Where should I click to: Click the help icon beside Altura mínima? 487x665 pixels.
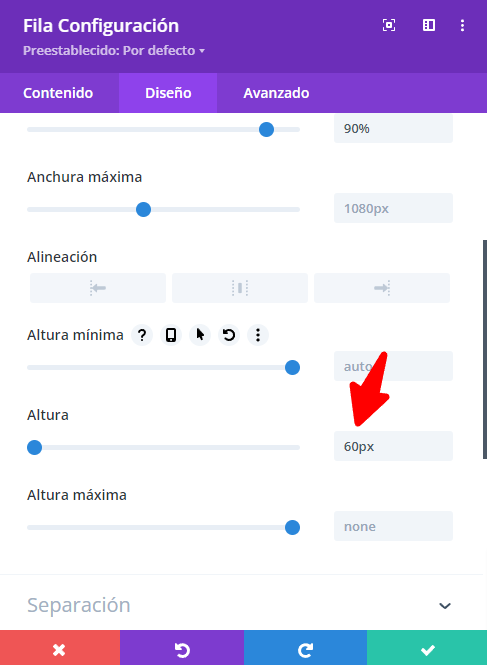click(142, 335)
